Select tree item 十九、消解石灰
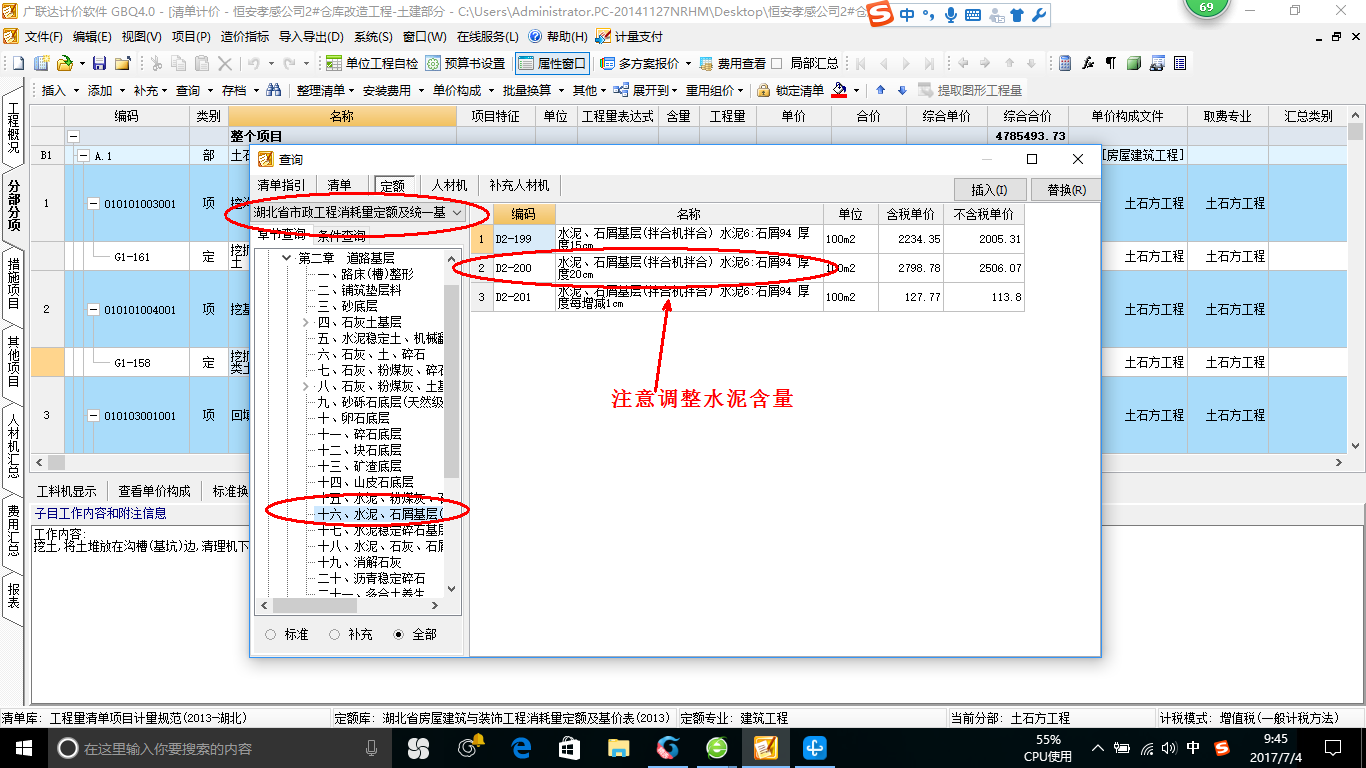Viewport: 1366px width, 768px height. tap(360, 562)
